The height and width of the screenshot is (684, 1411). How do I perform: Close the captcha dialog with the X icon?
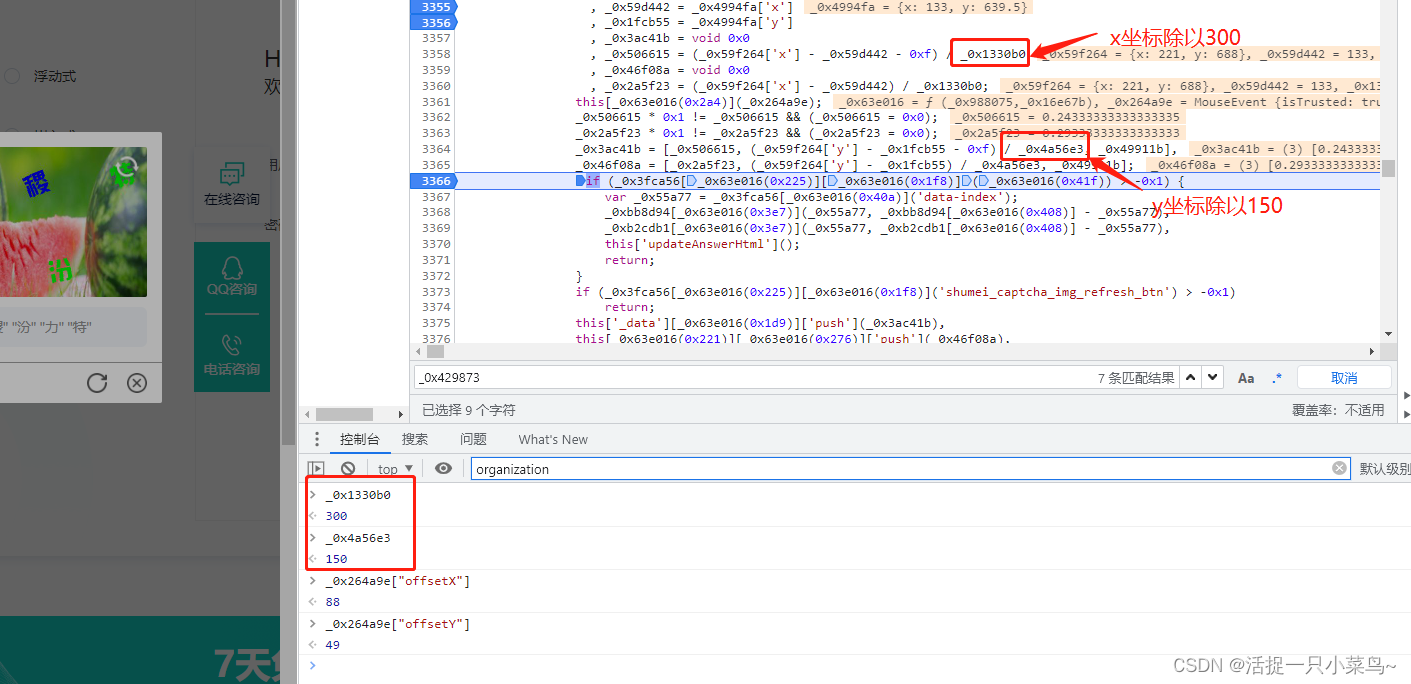tap(137, 383)
